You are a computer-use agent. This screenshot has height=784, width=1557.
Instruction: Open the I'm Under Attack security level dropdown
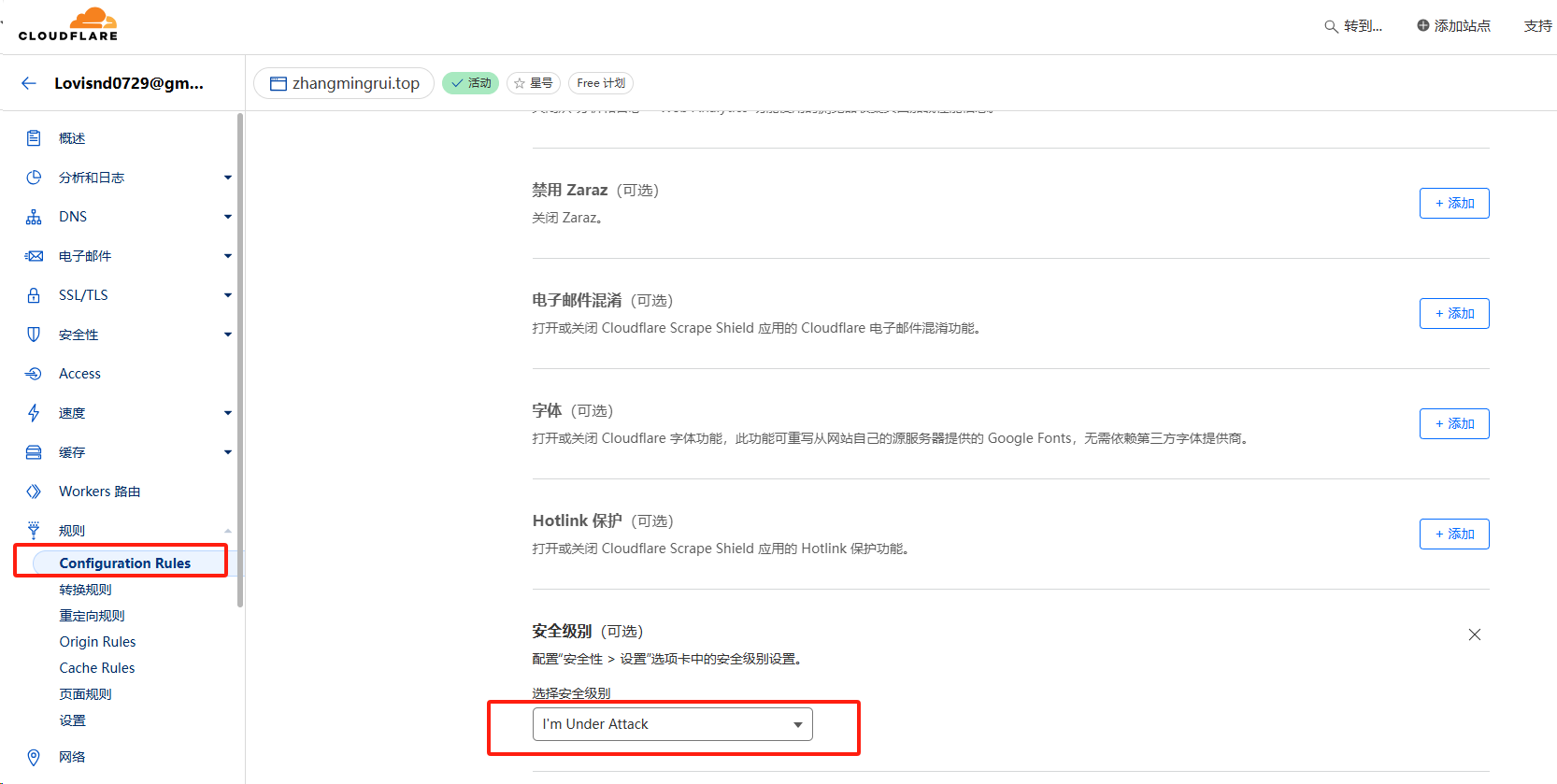[672, 724]
